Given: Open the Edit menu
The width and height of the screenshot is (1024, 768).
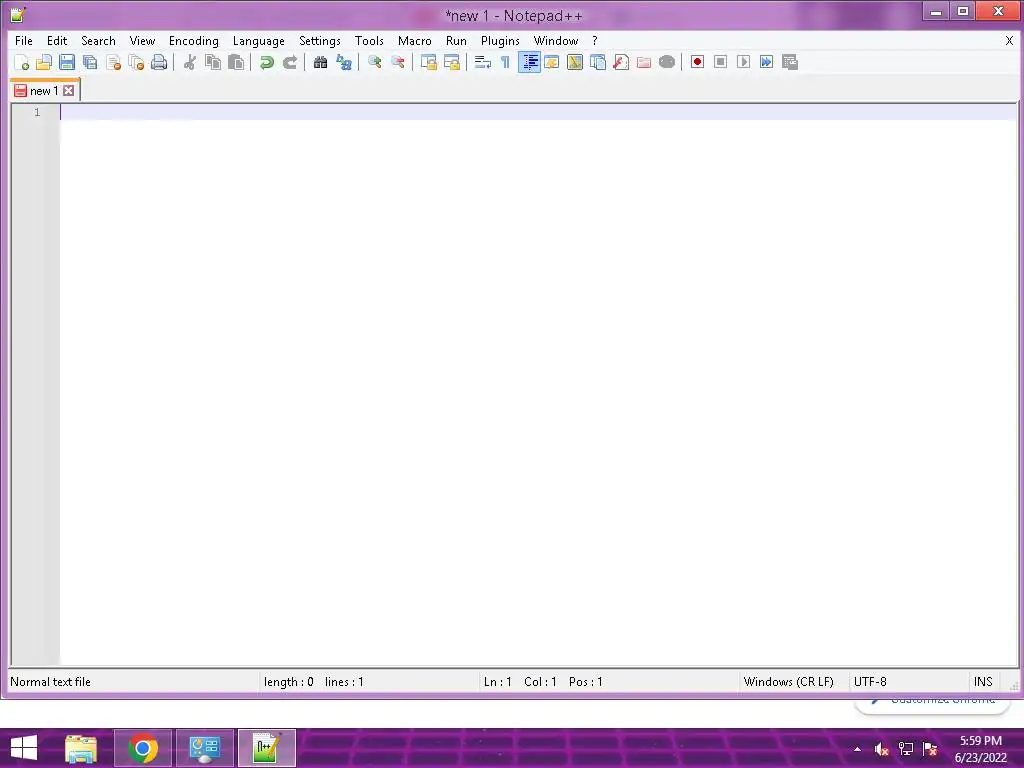Looking at the screenshot, I should pyautogui.click(x=57, y=40).
